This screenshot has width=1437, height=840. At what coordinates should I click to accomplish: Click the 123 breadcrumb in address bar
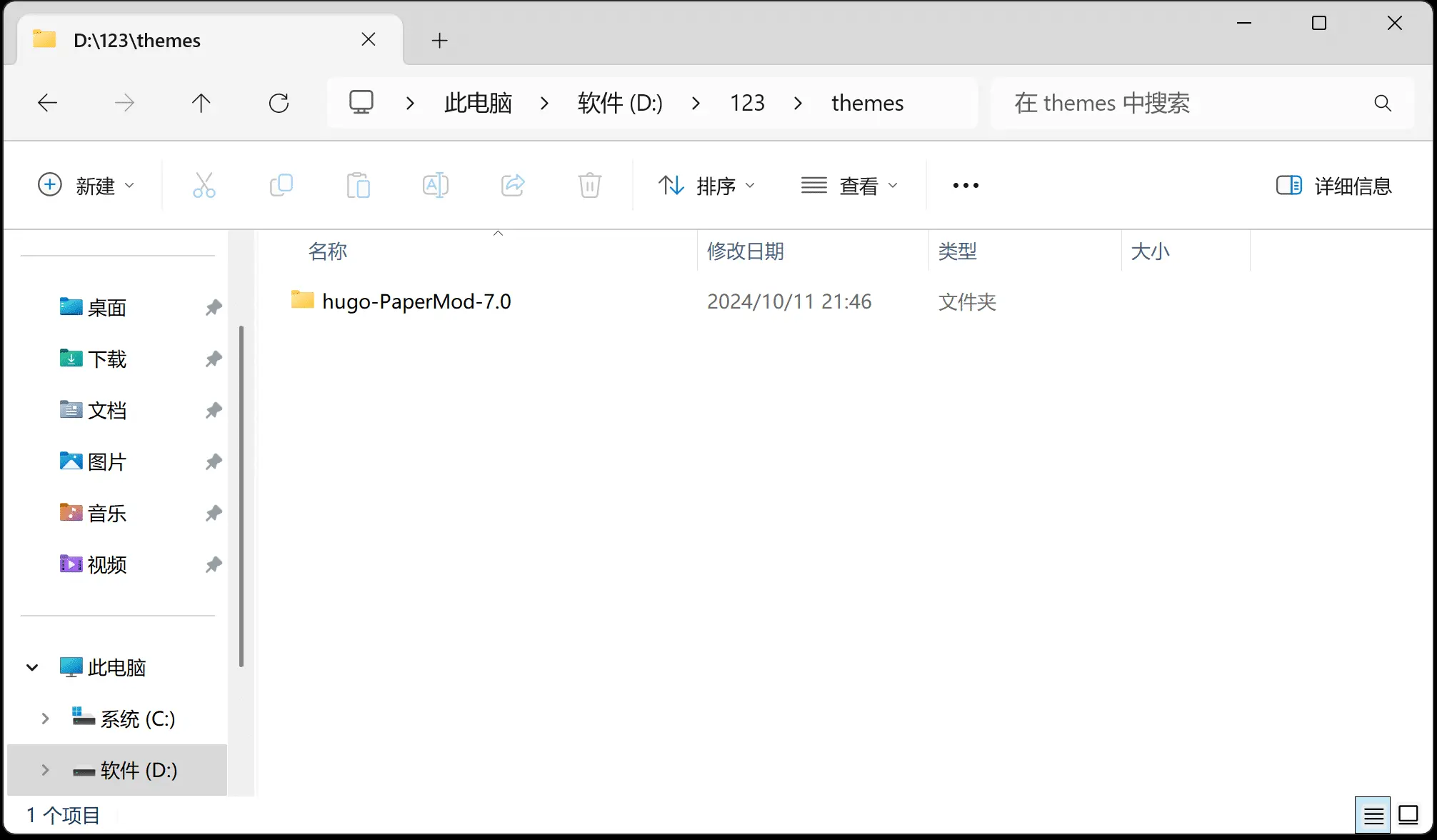pyautogui.click(x=747, y=104)
